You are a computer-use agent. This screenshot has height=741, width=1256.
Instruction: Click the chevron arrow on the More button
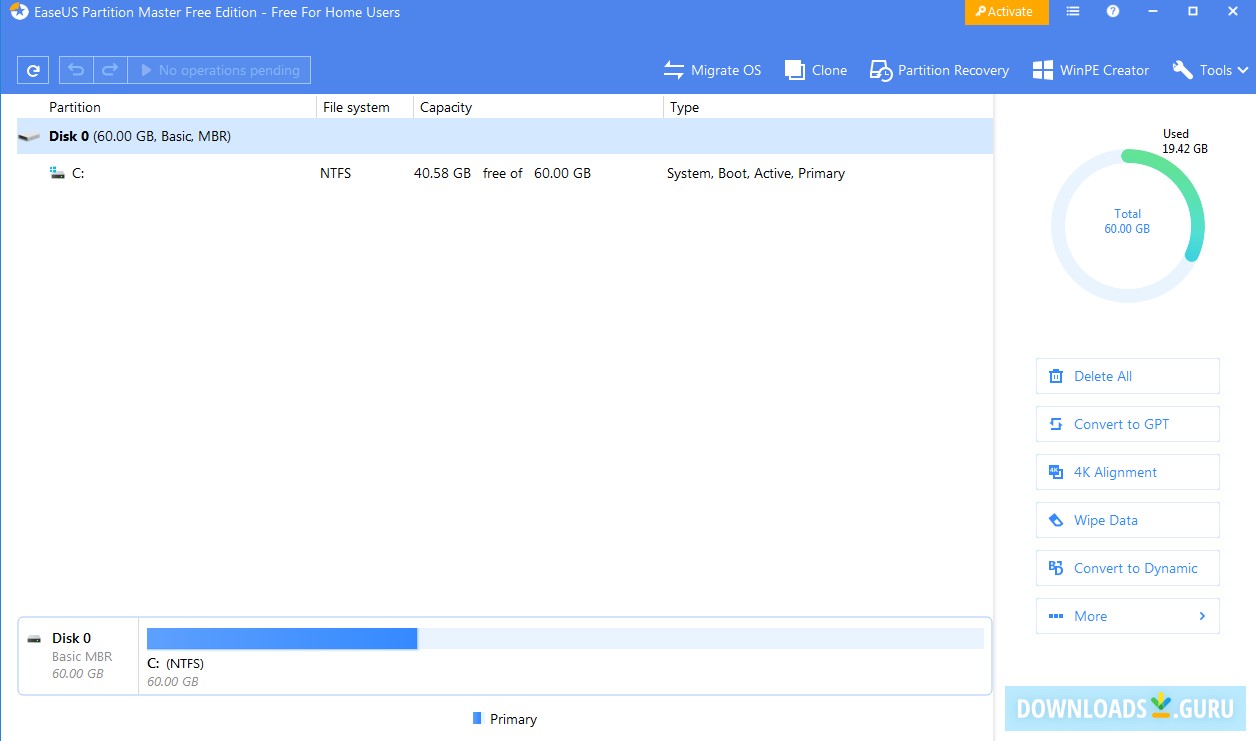(1202, 616)
